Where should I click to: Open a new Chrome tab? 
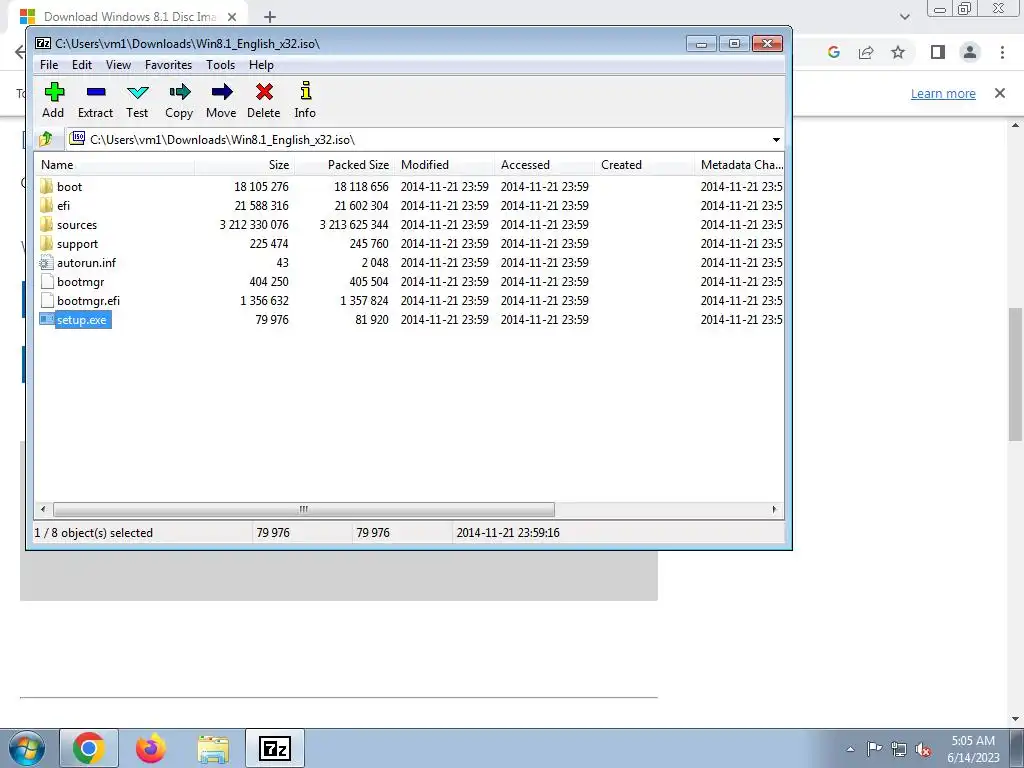(x=270, y=17)
